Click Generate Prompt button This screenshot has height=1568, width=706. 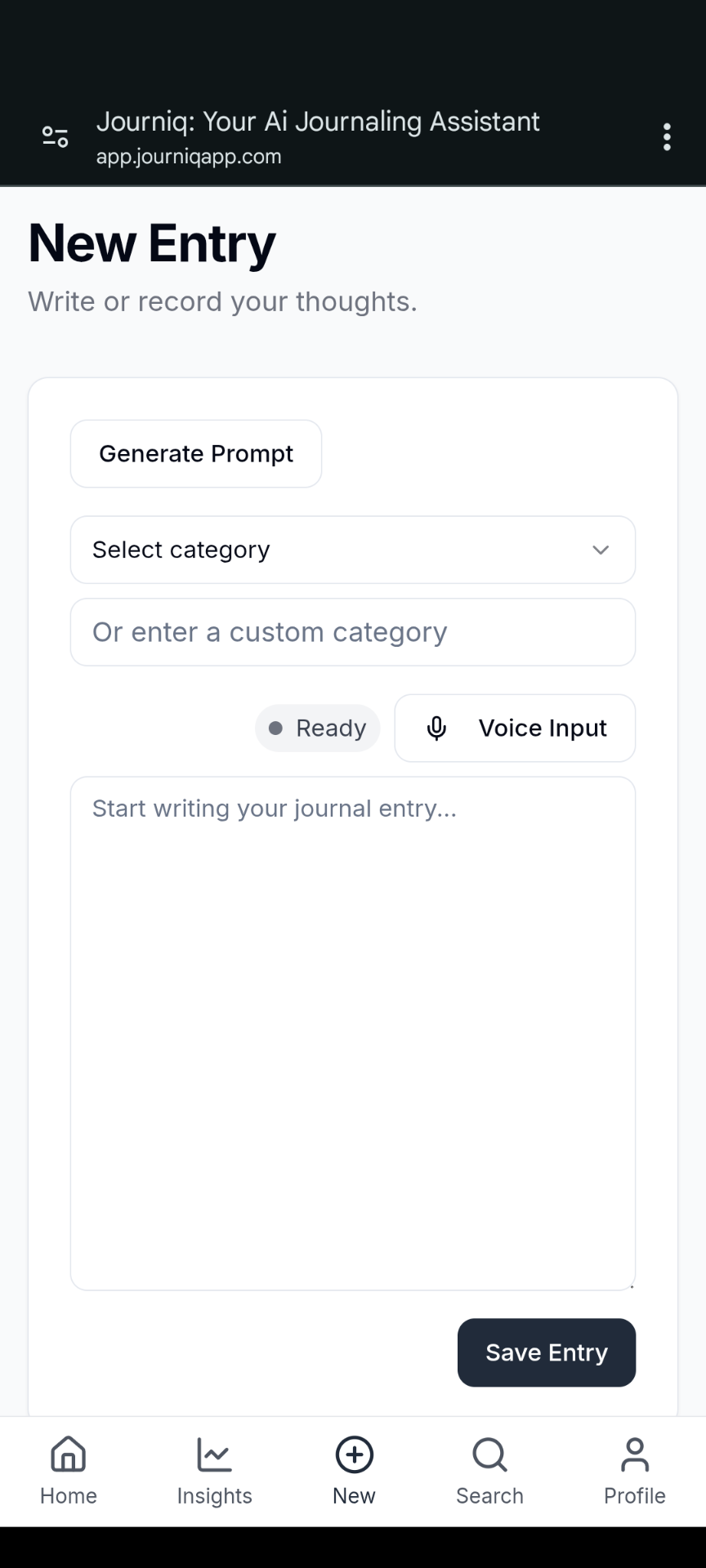click(x=196, y=454)
